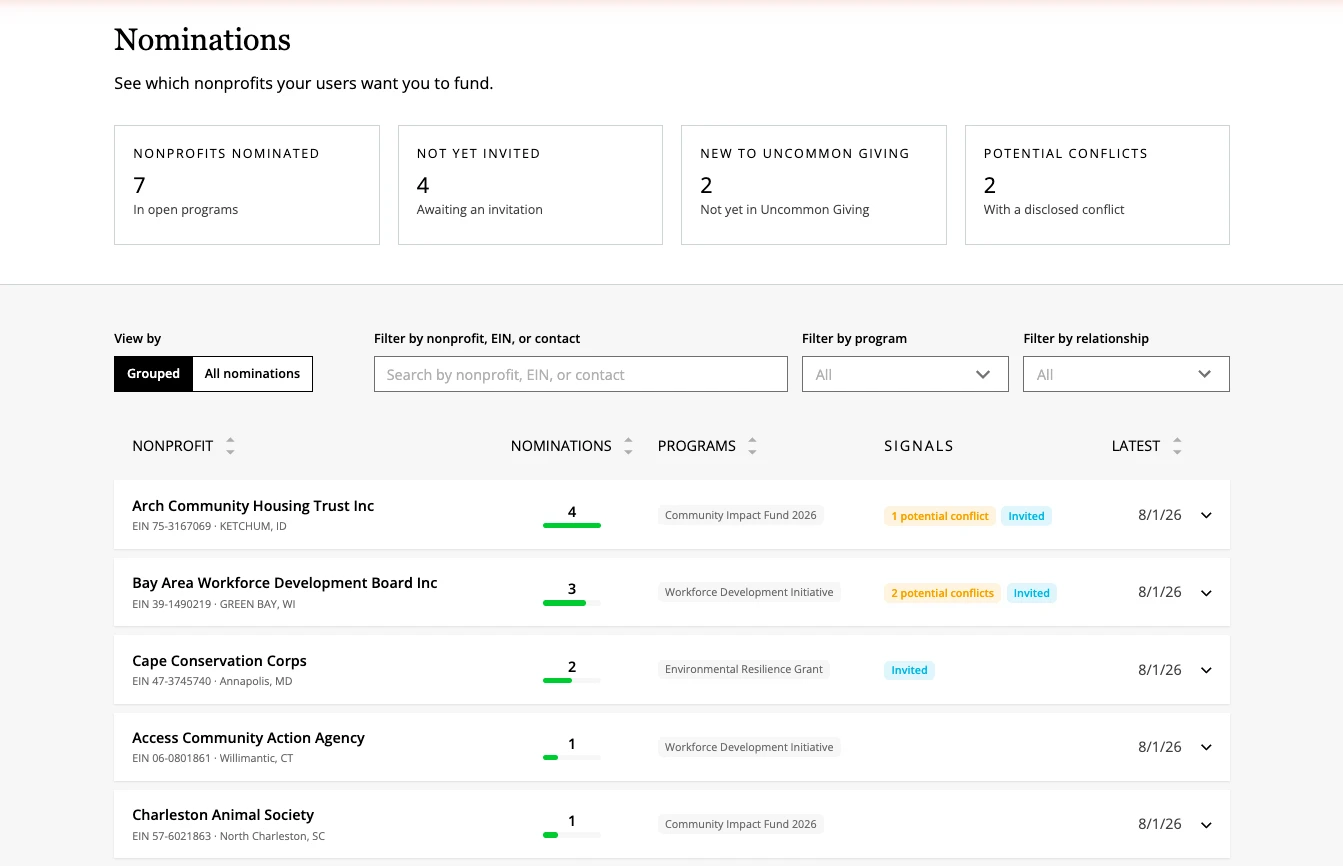Open the Filter by program dropdown
Screen dimensions: 1343x866
tap(905, 374)
